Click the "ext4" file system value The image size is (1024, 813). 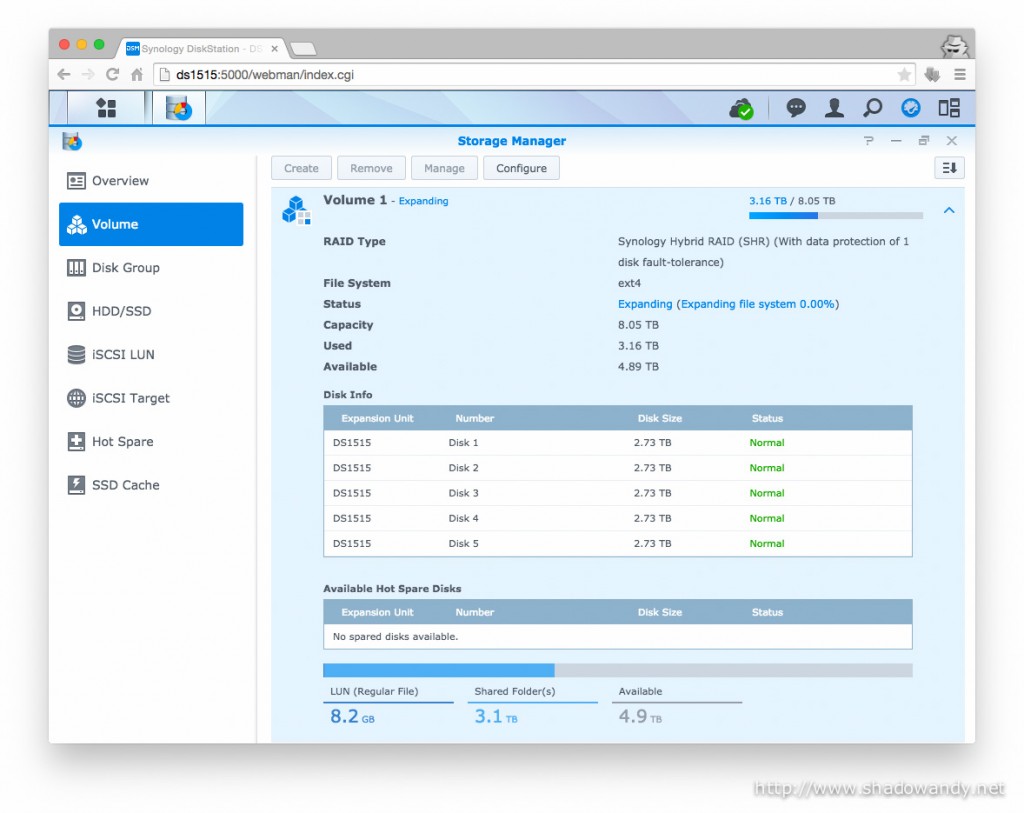pos(630,283)
